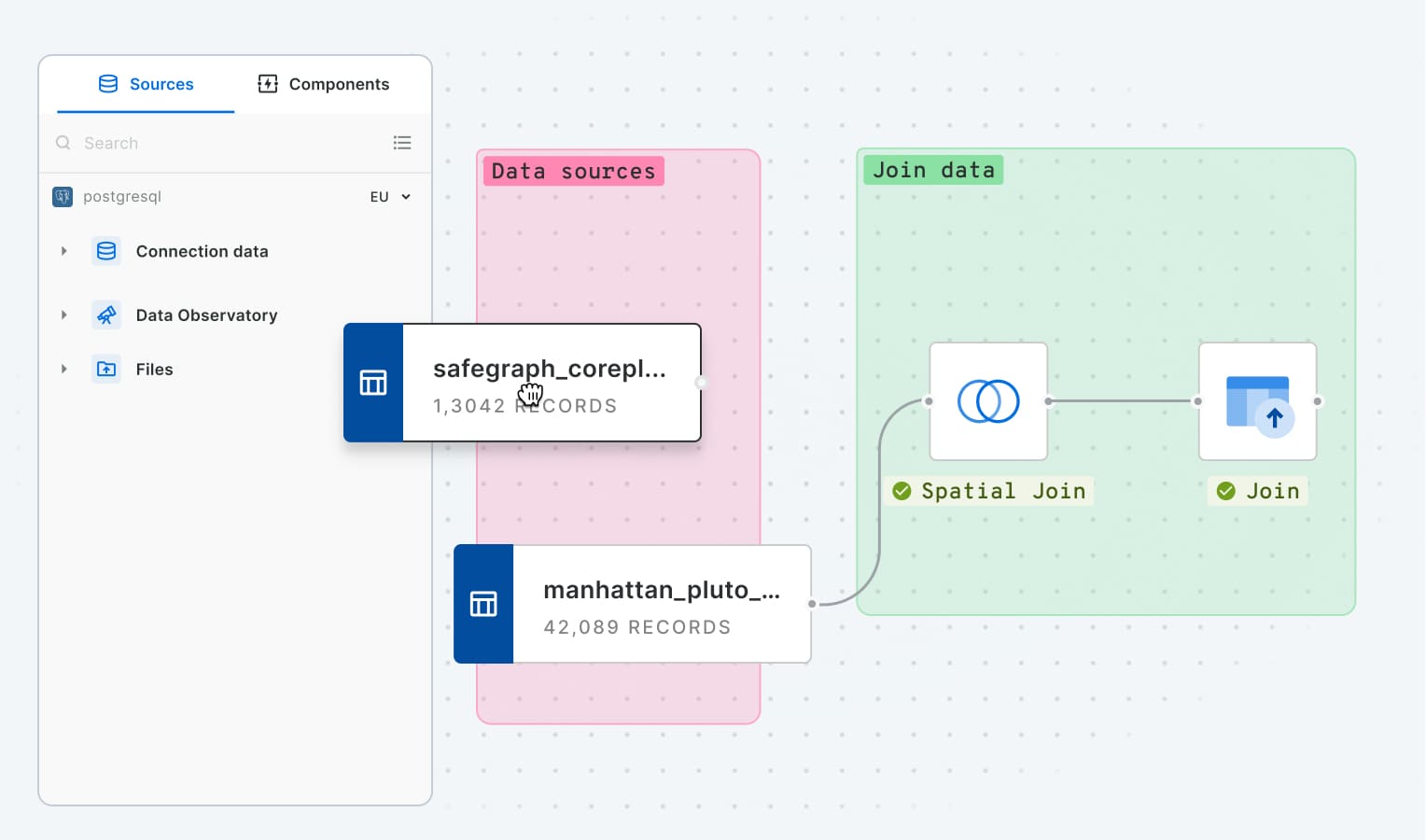Click inside the Search input field

[224, 143]
